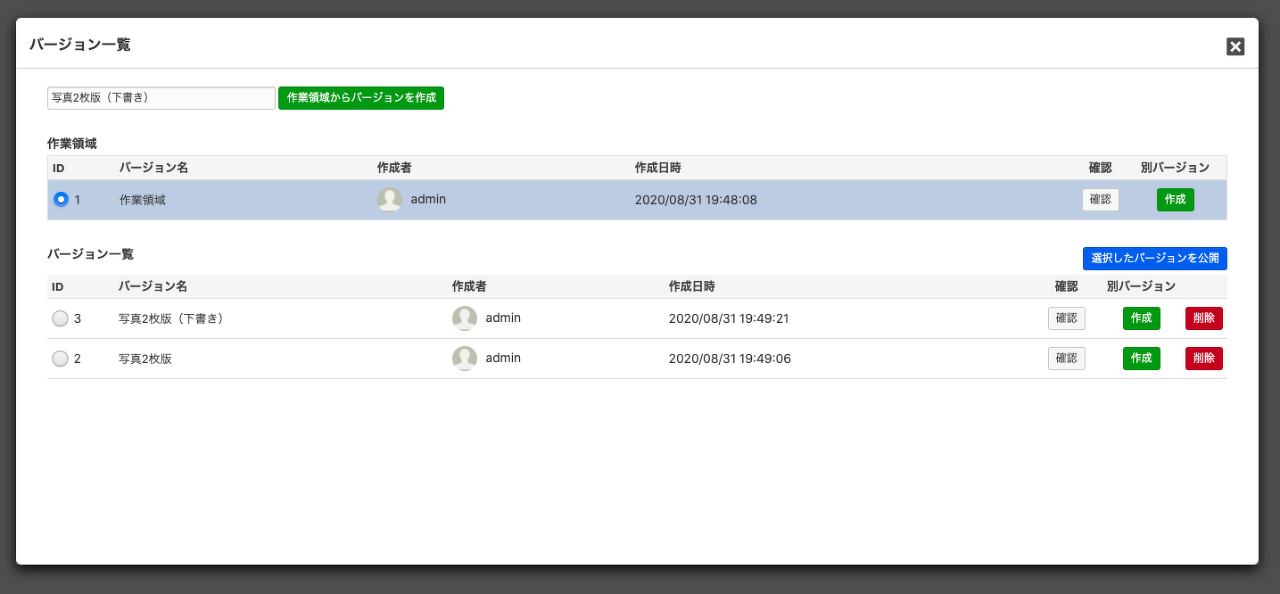
Task: Publish using 選択したバージョンを公開 button
Action: 1154,258
